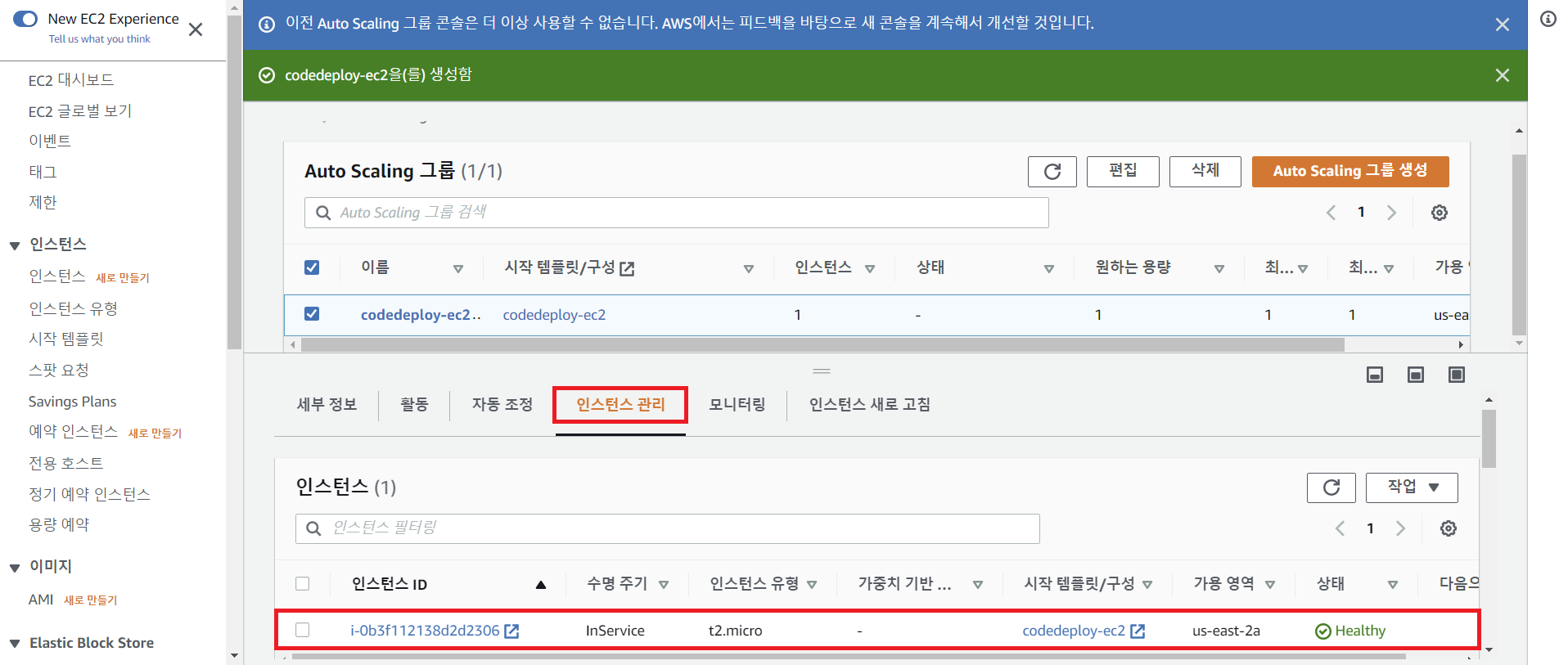Sort by 상태 column in groups table

(x=1049, y=268)
